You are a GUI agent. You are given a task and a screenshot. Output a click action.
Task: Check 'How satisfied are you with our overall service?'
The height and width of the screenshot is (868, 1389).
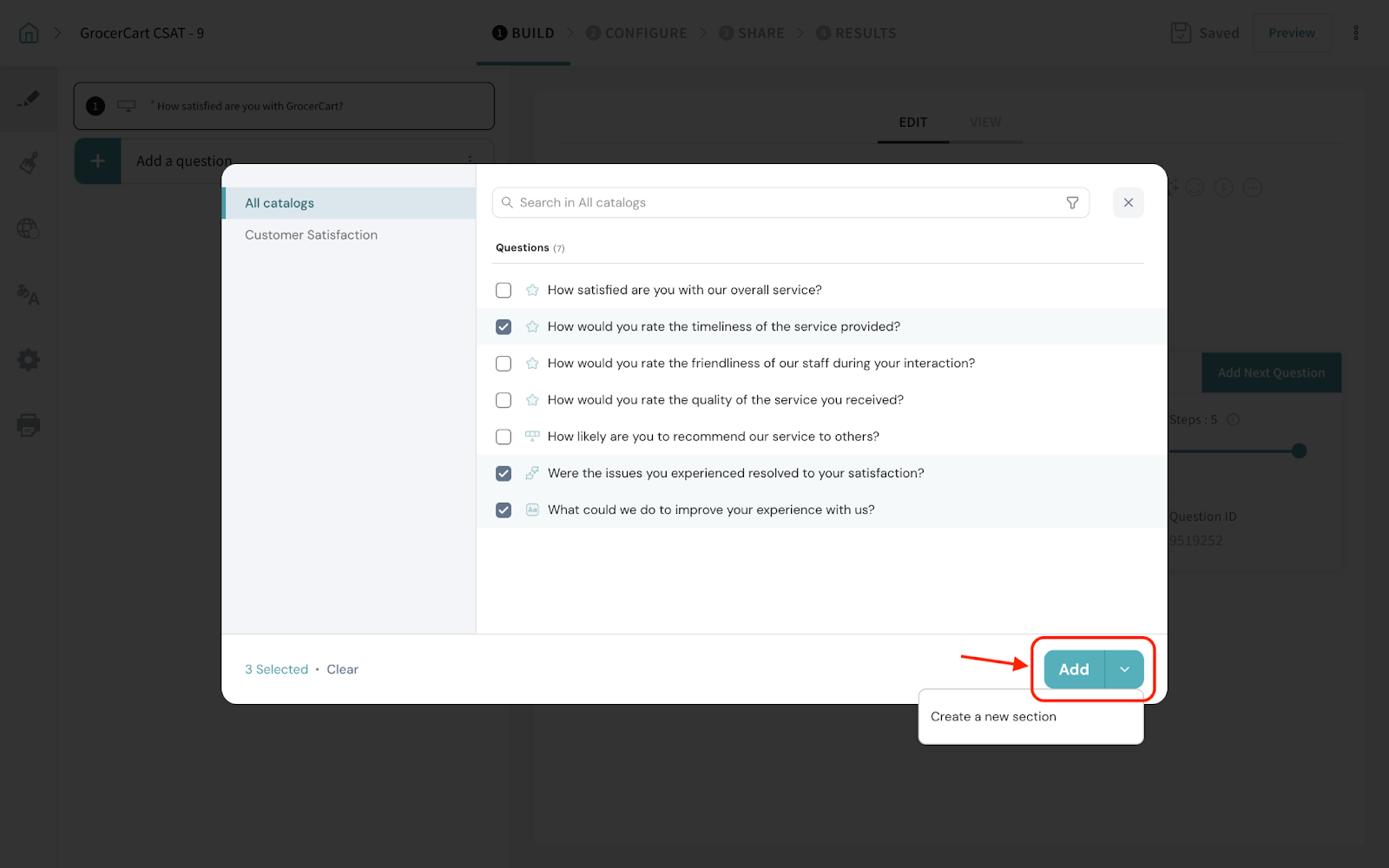504,290
